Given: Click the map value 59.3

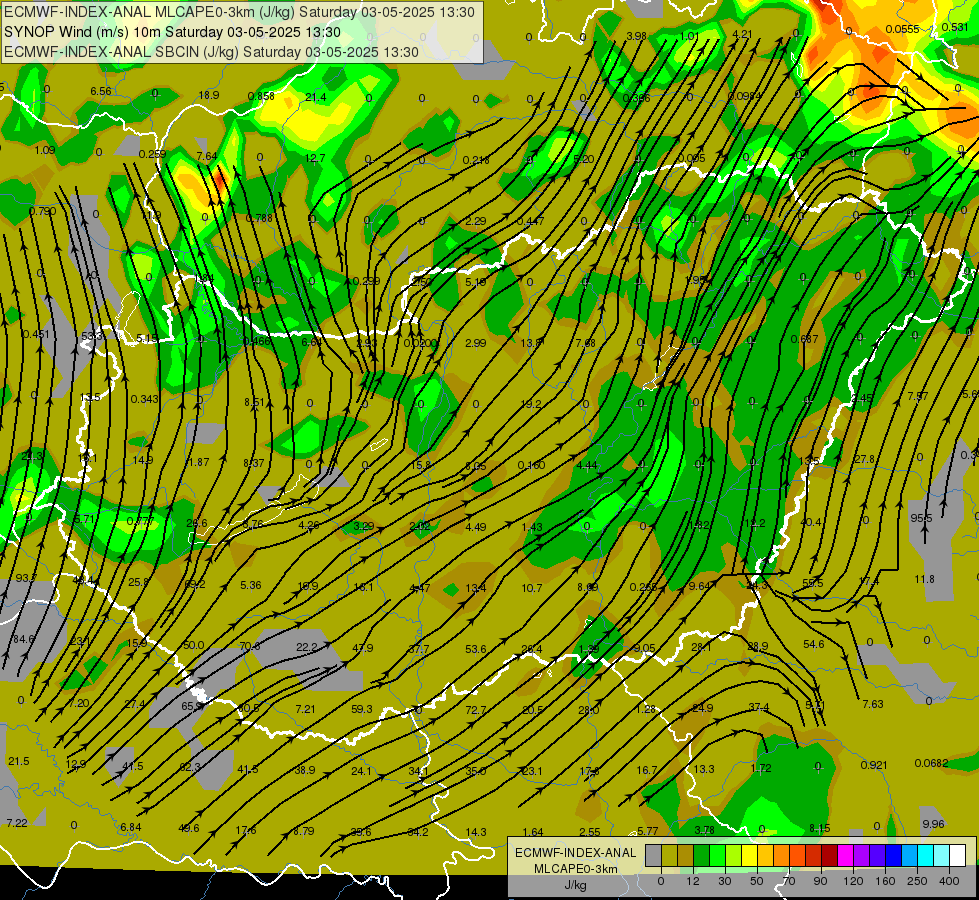Looking at the screenshot, I should 362,709.
